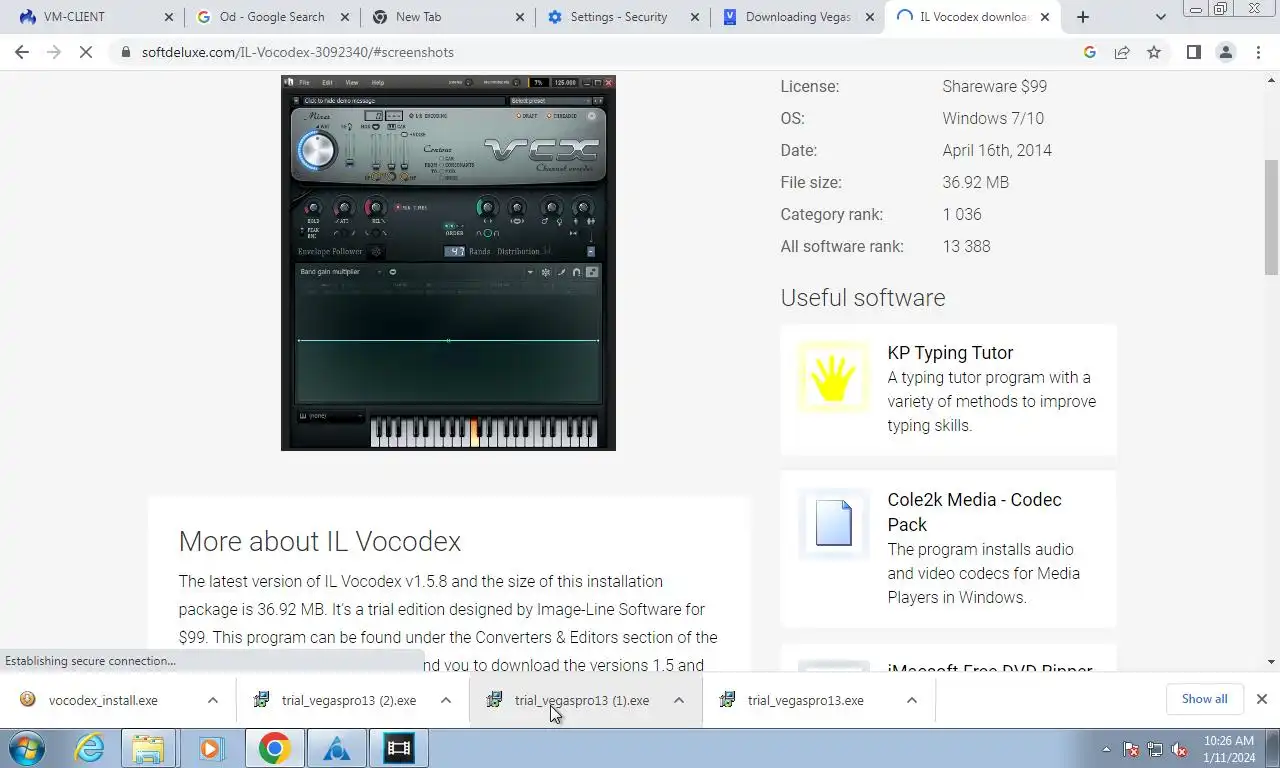The height and width of the screenshot is (768, 1280).
Task: Click Show all downloads button
Action: click(1204, 699)
